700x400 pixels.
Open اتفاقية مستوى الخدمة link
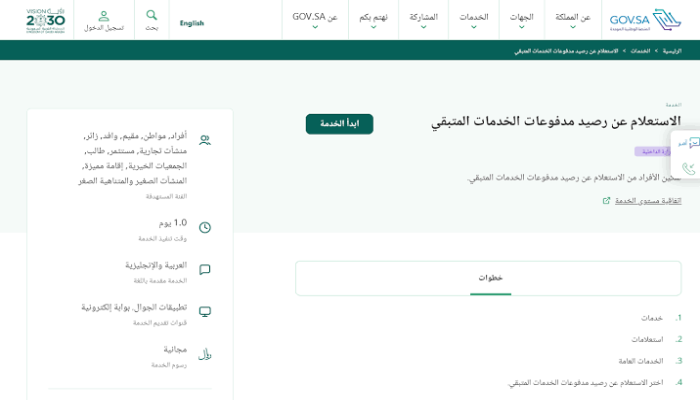point(648,201)
